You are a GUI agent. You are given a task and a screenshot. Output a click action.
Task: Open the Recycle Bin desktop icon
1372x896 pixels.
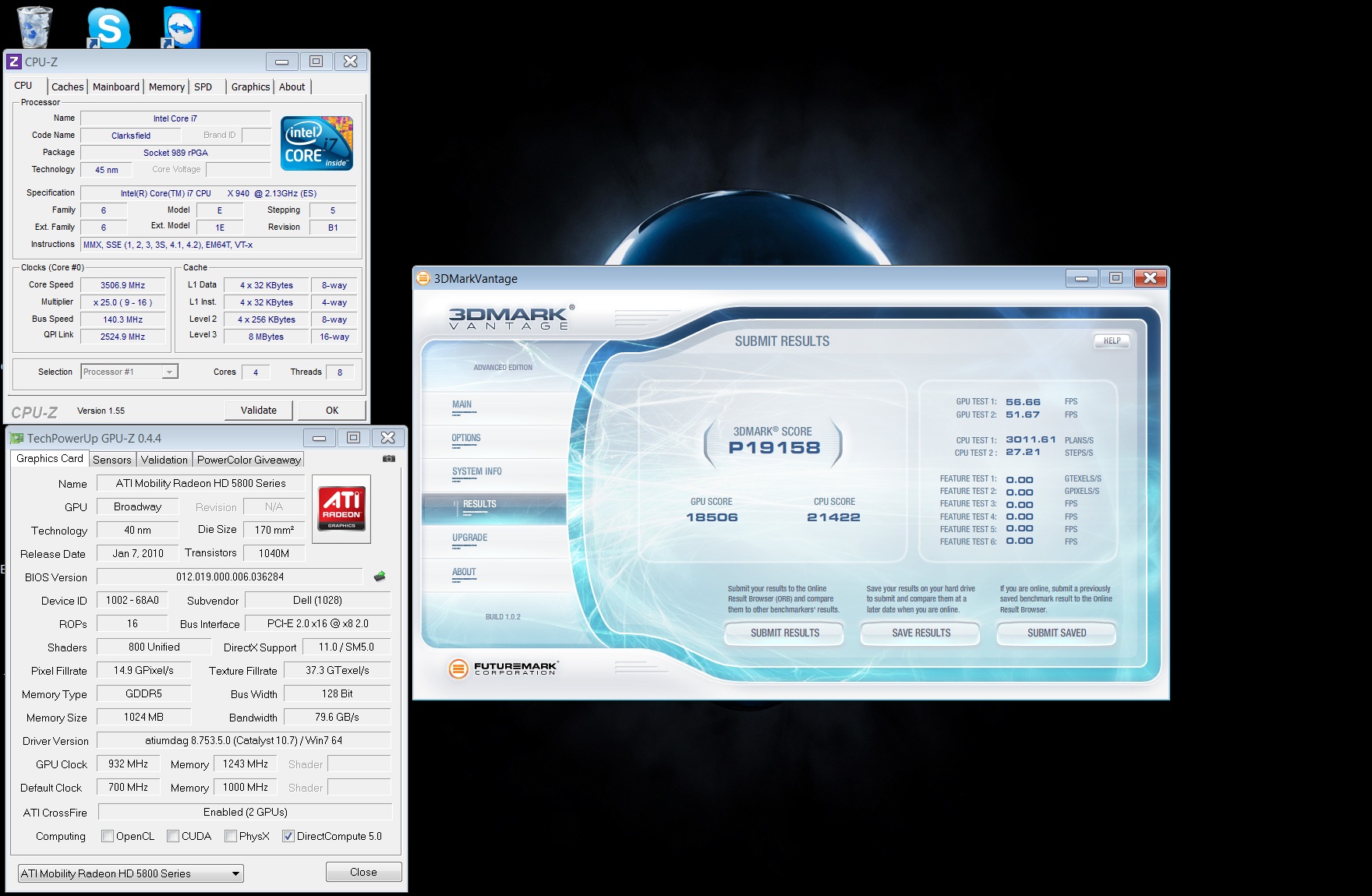(x=34, y=26)
